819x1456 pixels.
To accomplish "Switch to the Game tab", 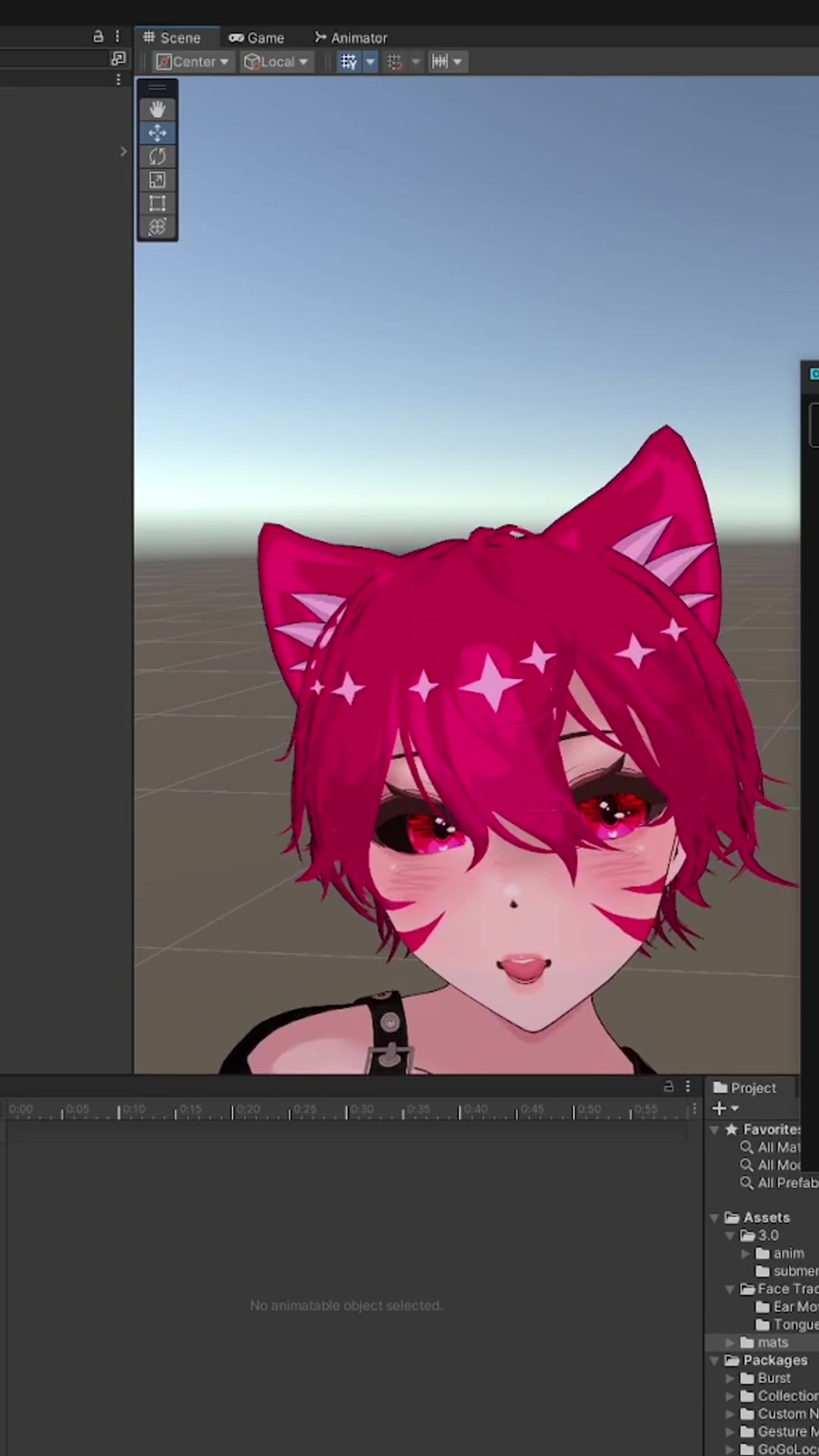I will point(256,37).
